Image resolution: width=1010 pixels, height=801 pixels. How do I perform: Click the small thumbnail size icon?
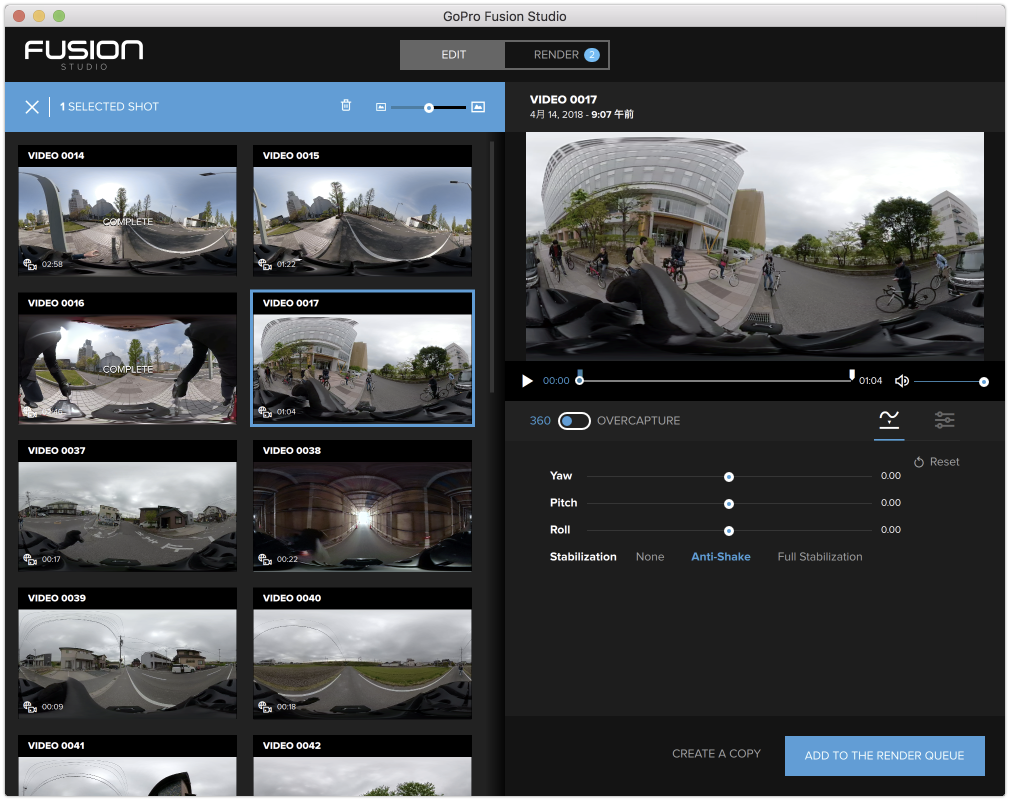pos(380,107)
